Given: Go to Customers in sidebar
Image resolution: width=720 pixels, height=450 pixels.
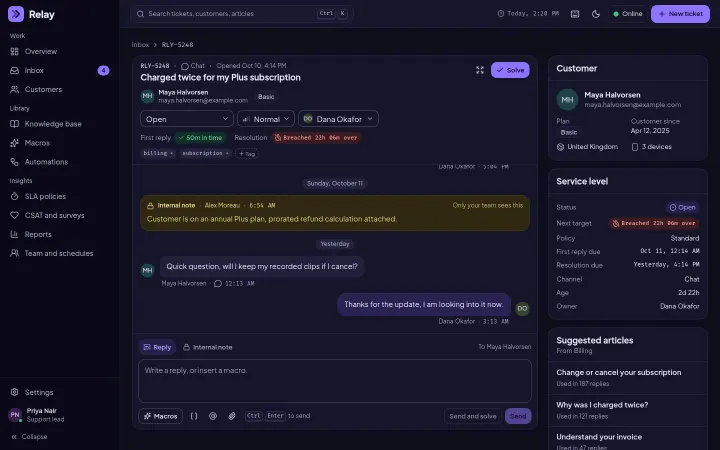Looking at the screenshot, I should (60, 89).
